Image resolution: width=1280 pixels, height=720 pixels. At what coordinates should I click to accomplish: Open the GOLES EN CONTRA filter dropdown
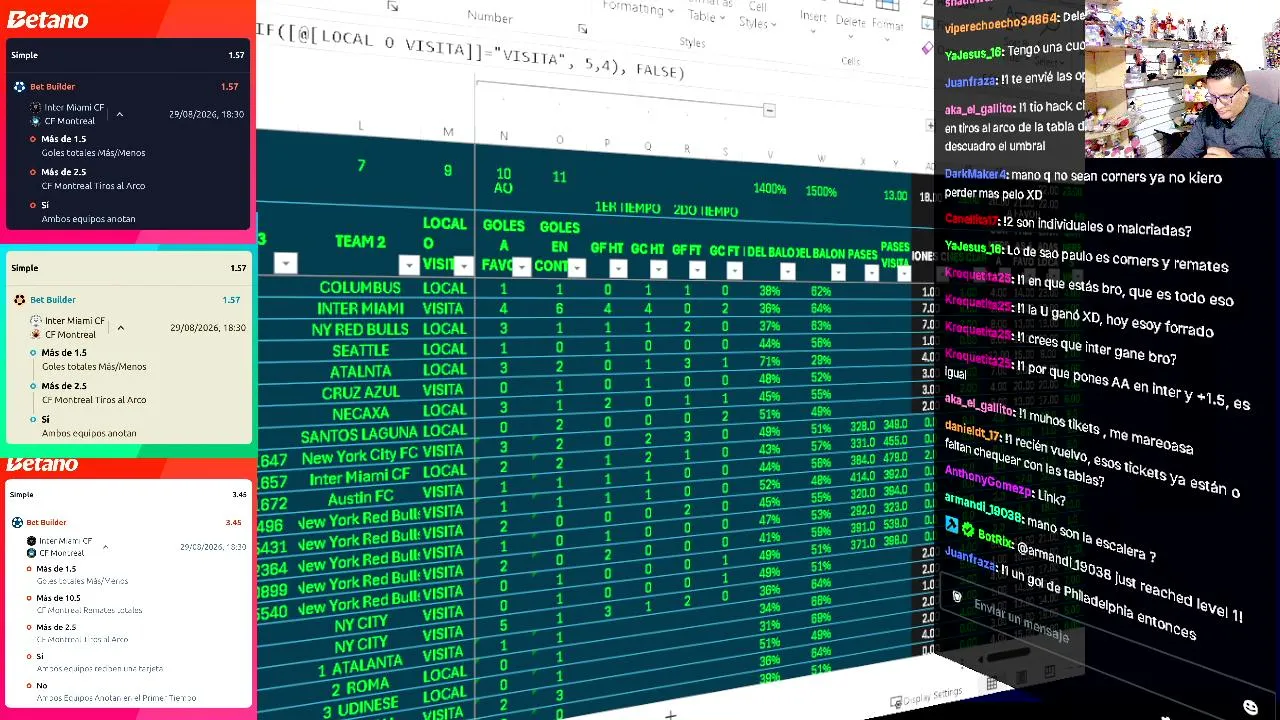(x=577, y=267)
